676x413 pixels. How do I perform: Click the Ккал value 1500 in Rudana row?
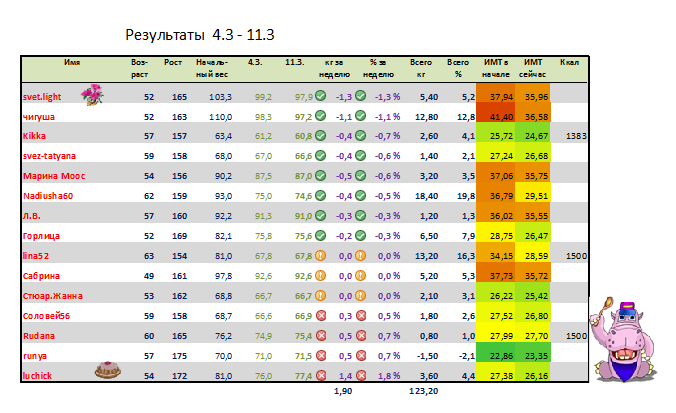click(x=576, y=336)
